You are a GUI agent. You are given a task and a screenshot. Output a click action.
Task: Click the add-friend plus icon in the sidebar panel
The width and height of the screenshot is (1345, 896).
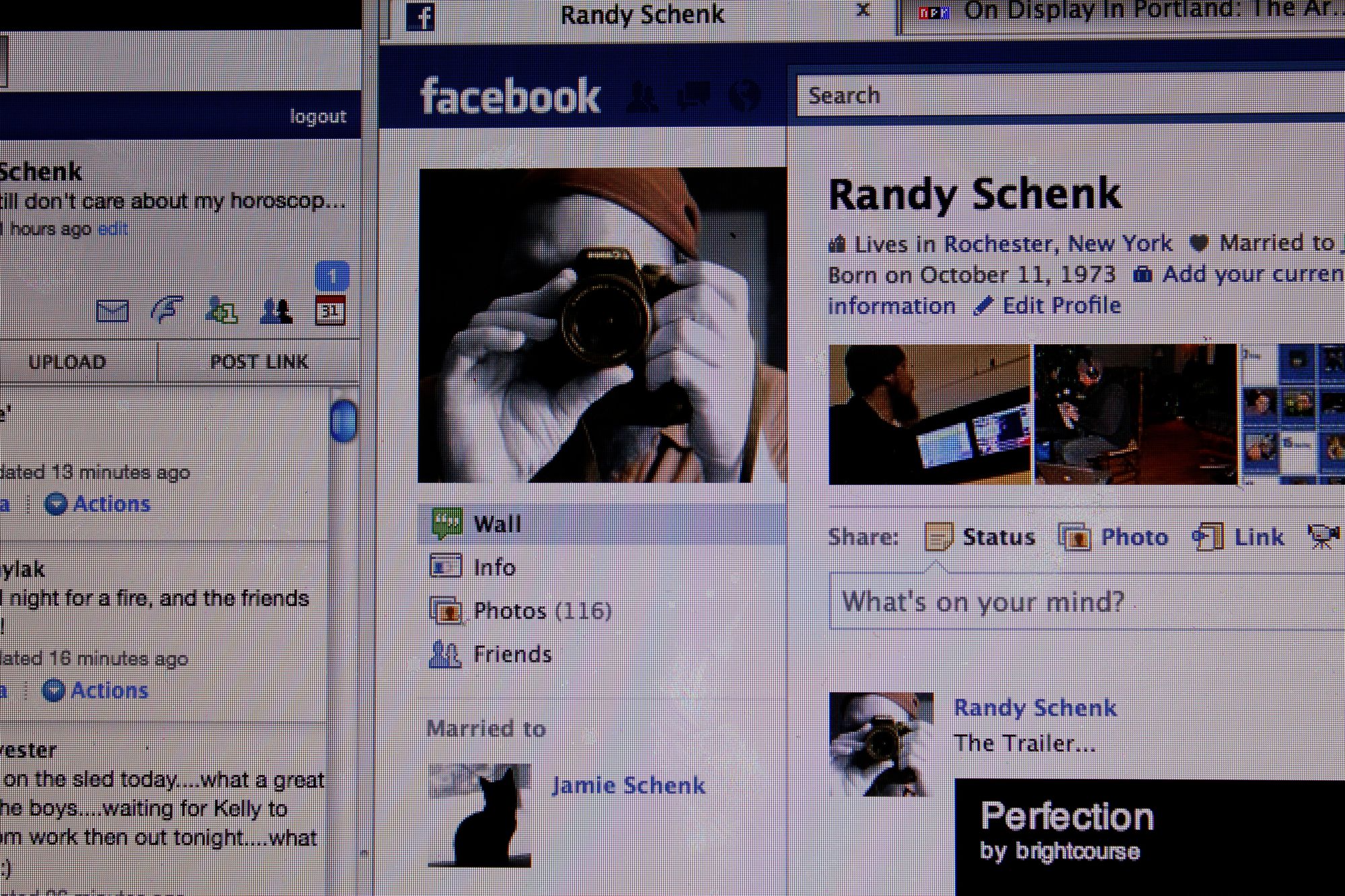pyautogui.click(x=221, y=311)
